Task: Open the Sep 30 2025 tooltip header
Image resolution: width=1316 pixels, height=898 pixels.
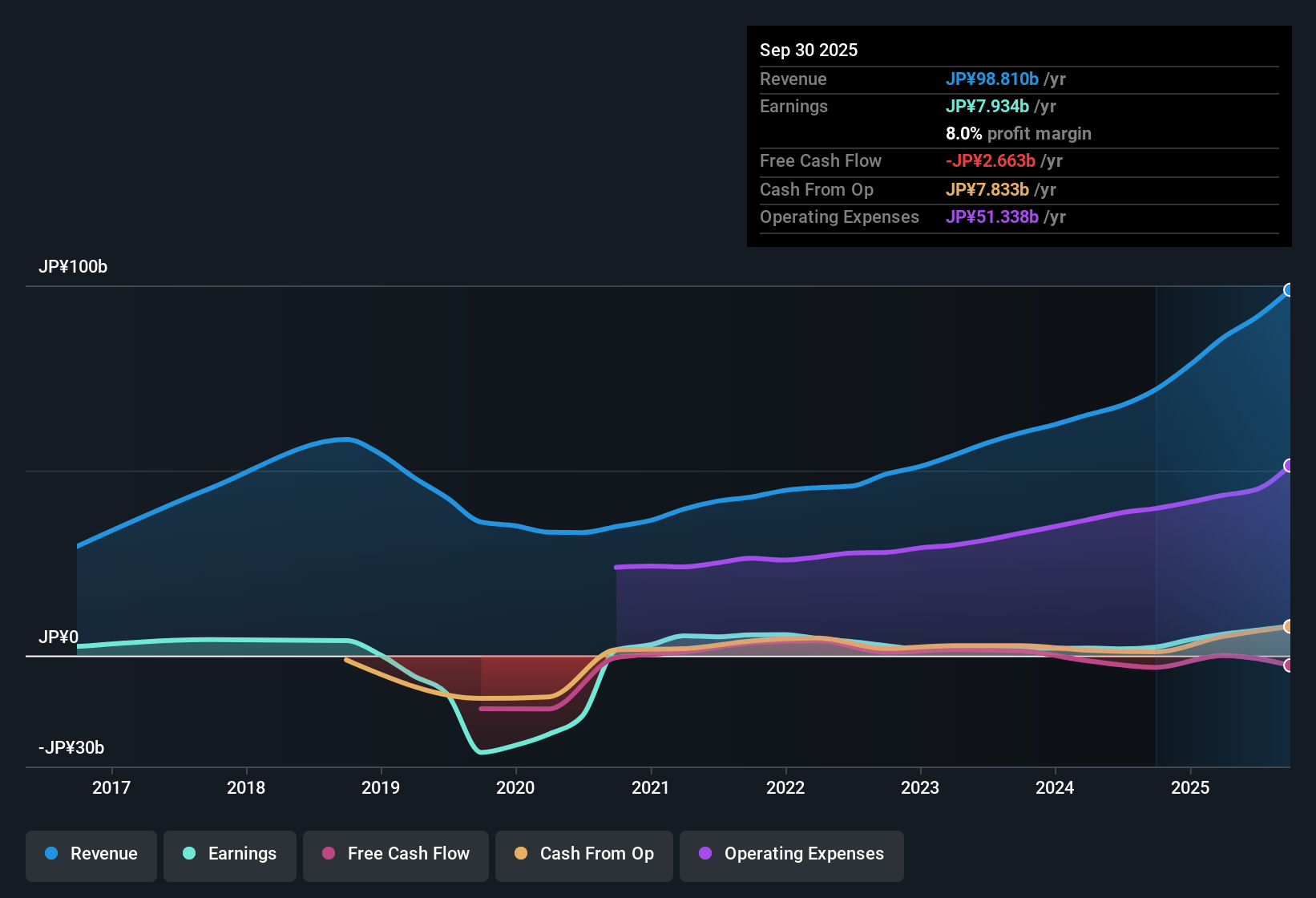Action: (x=809, y=50)
